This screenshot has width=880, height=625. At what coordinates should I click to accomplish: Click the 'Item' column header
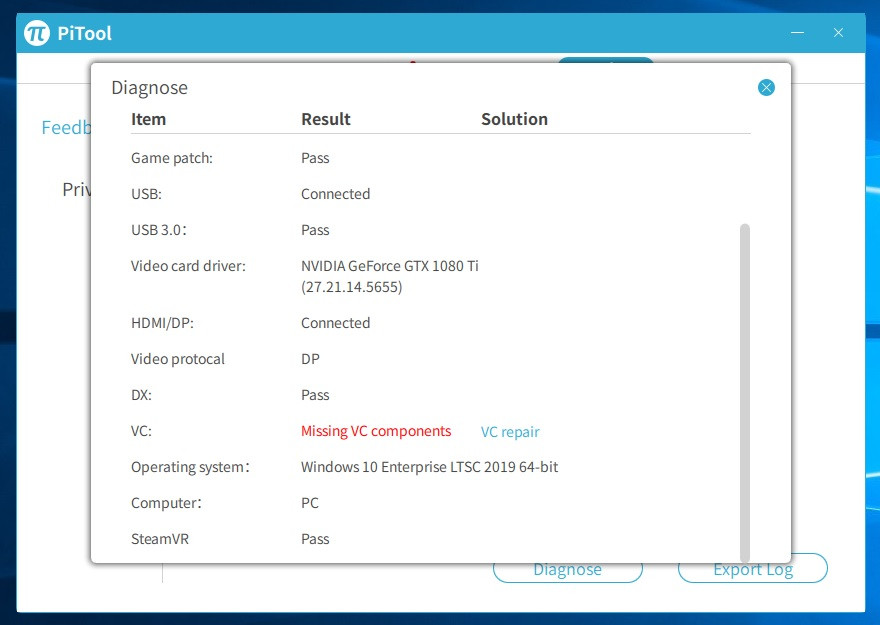(x=148, y=119)
